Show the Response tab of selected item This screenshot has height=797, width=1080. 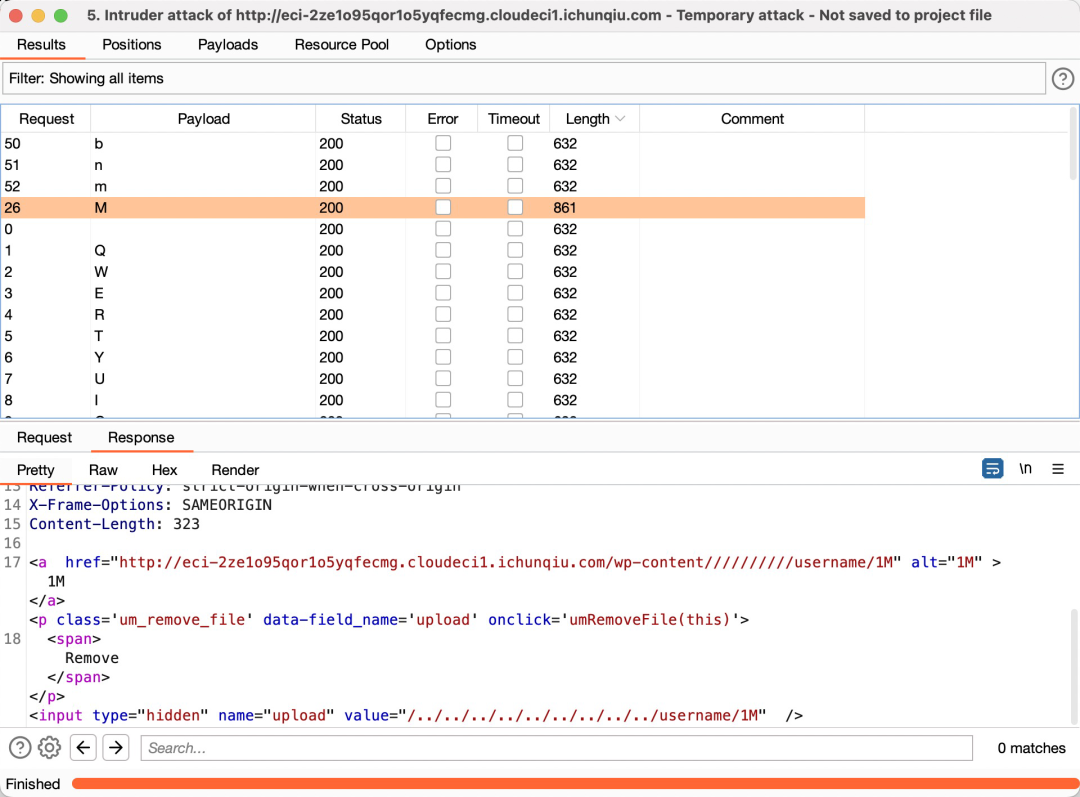coord(141,437)
